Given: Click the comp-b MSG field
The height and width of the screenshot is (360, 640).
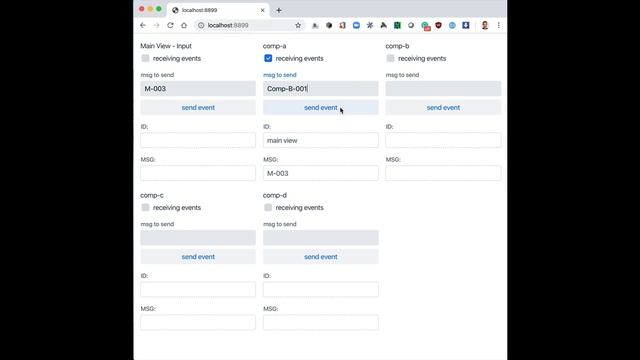Looking at the screenshot, I should pos(443,173).
